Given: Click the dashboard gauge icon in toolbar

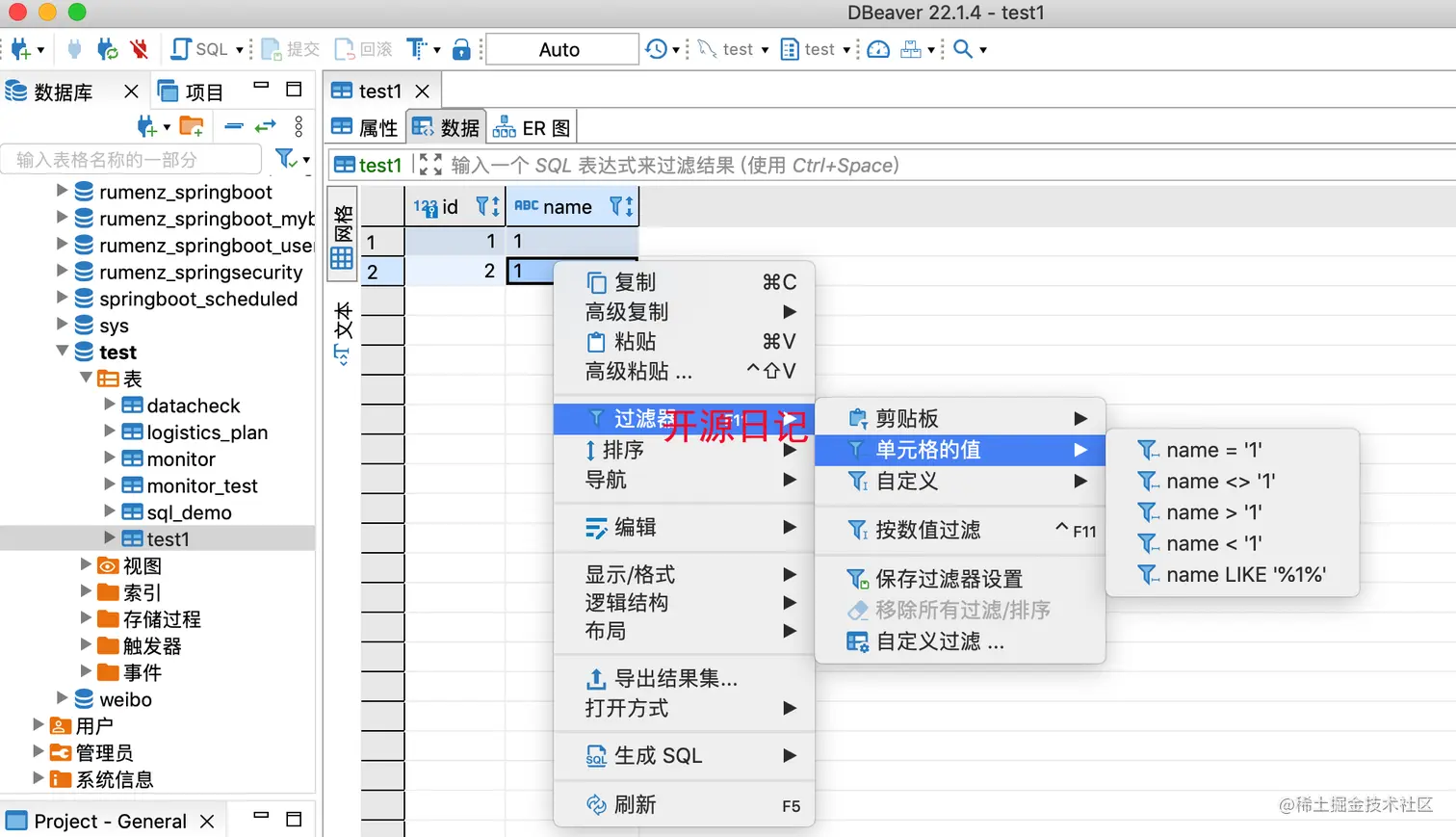Looking at the screenshot, I should click(878, 49).
